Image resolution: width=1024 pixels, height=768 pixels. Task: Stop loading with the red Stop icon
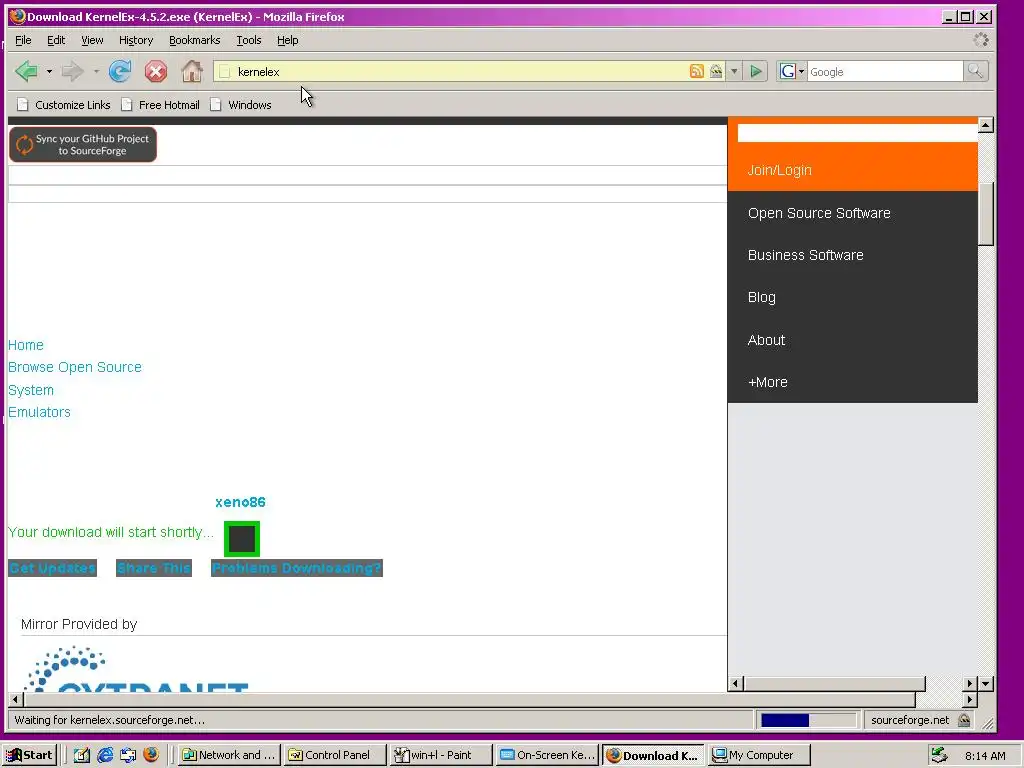click(x=155, y=71)
